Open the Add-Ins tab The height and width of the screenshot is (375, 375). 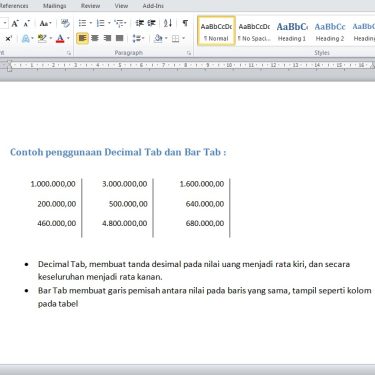pyautogui.click(x=153, y=6)
